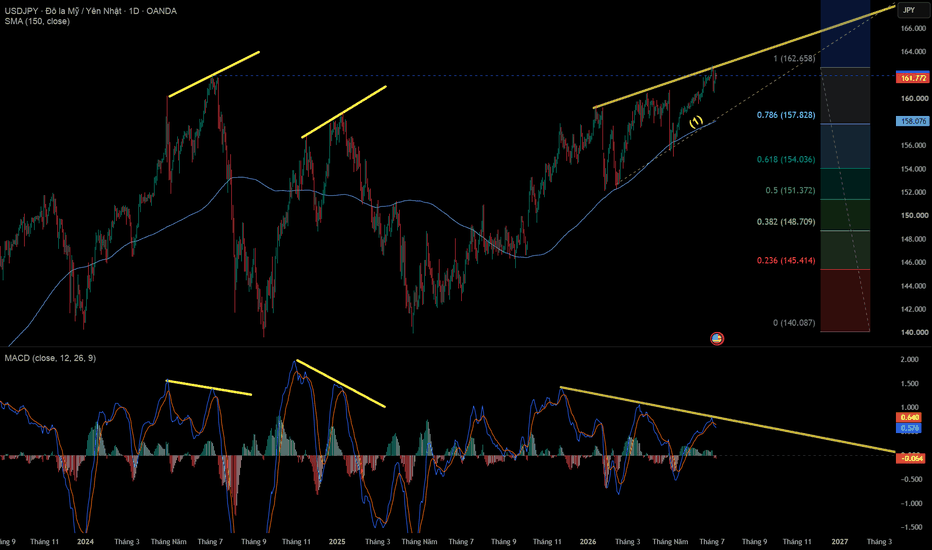
Task: Select the Fibonacci level 1 (162.658) label
Action: pos(794,58)
